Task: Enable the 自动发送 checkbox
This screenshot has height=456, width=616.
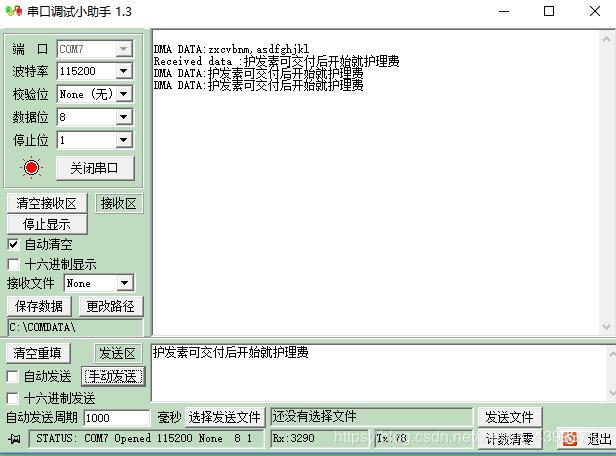Action: (13, 377)
